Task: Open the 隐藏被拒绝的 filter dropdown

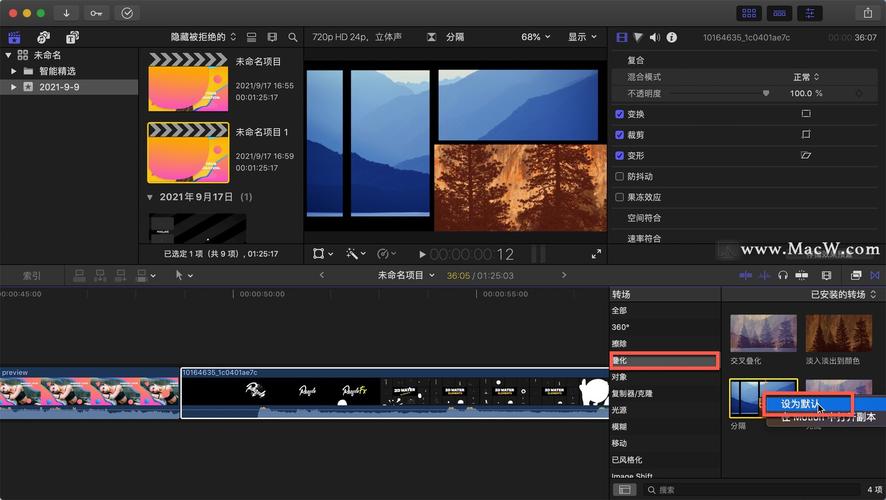Action: click(x=203, y=37)
